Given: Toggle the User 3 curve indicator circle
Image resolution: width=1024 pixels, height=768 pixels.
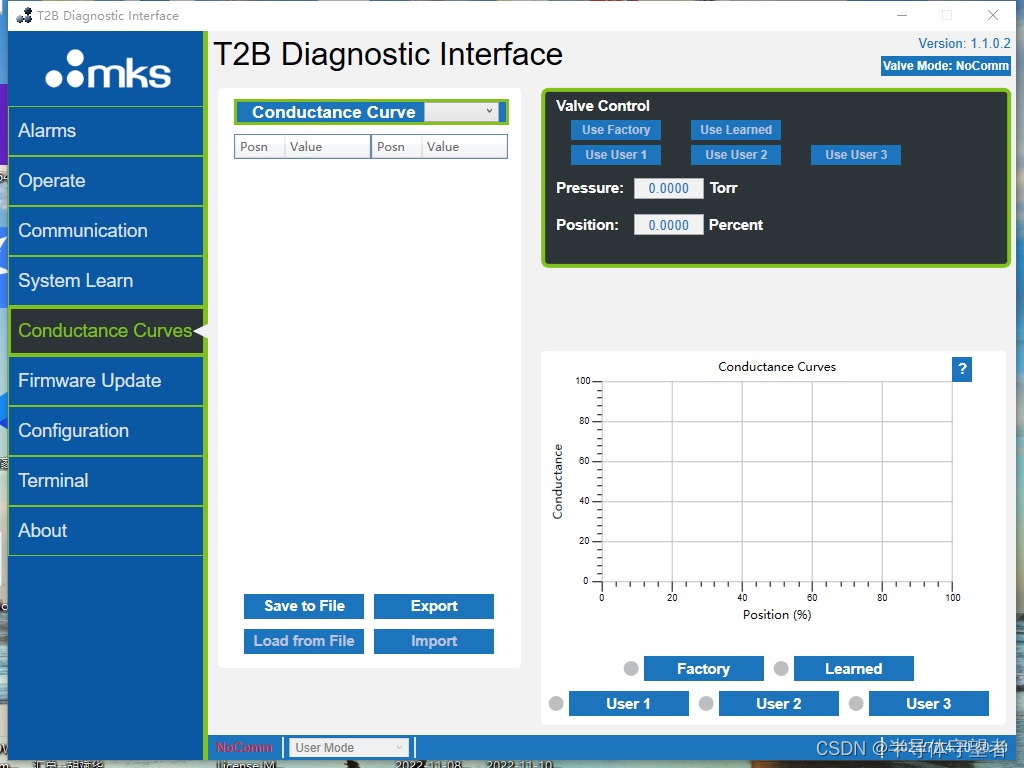Looking at the screenshot, I should coord(856,703).
